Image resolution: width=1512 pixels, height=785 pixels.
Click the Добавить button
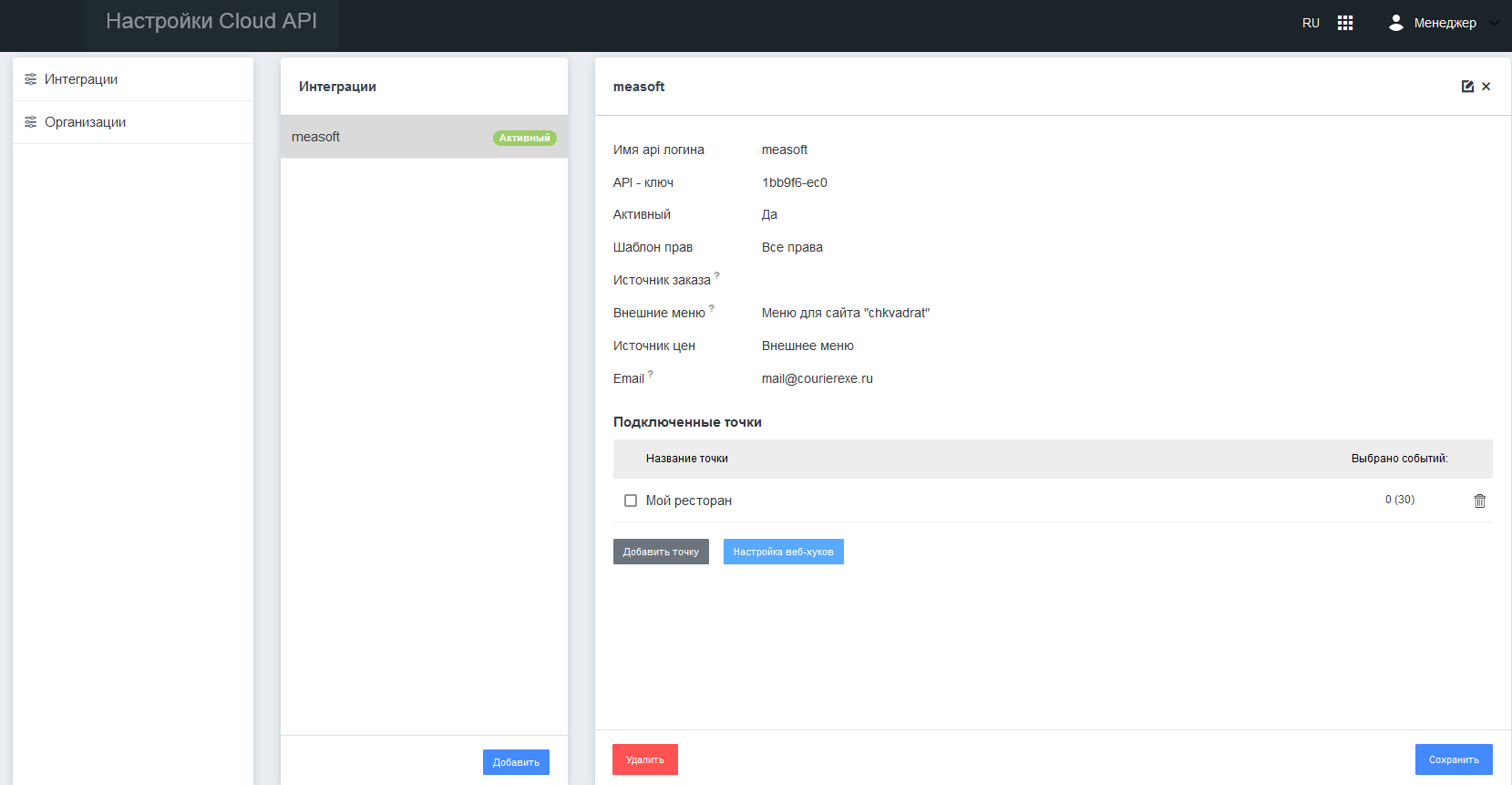point(516,762)
